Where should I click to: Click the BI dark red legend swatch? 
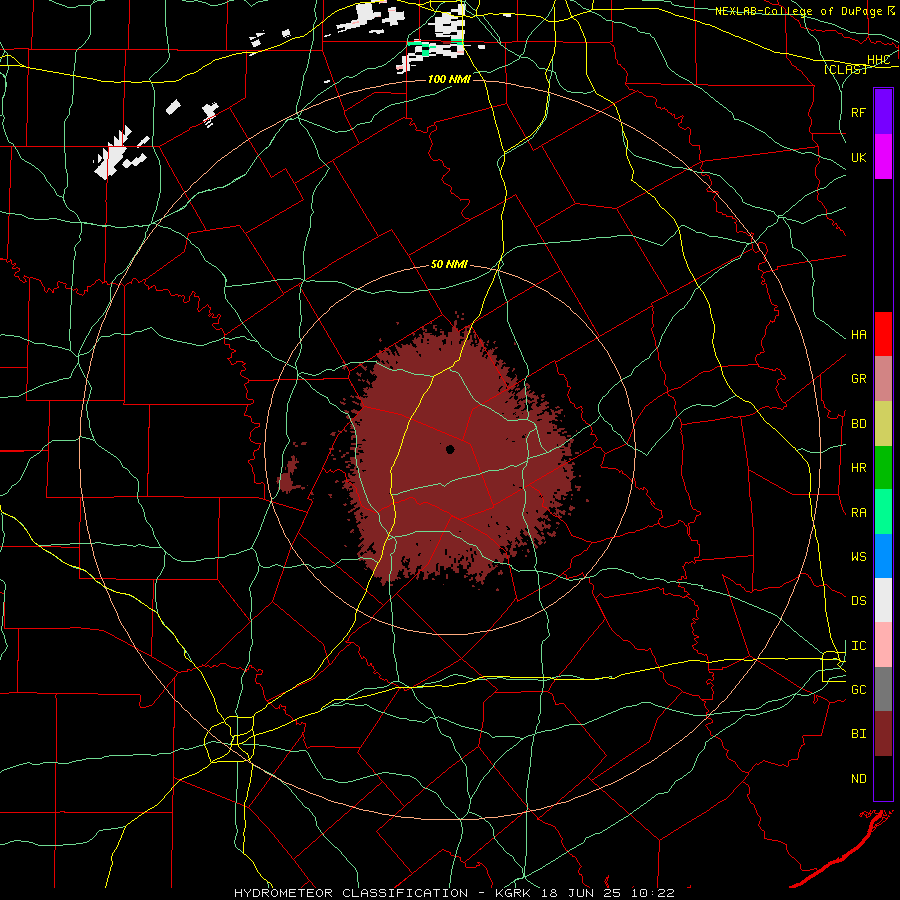coord(883,734)
